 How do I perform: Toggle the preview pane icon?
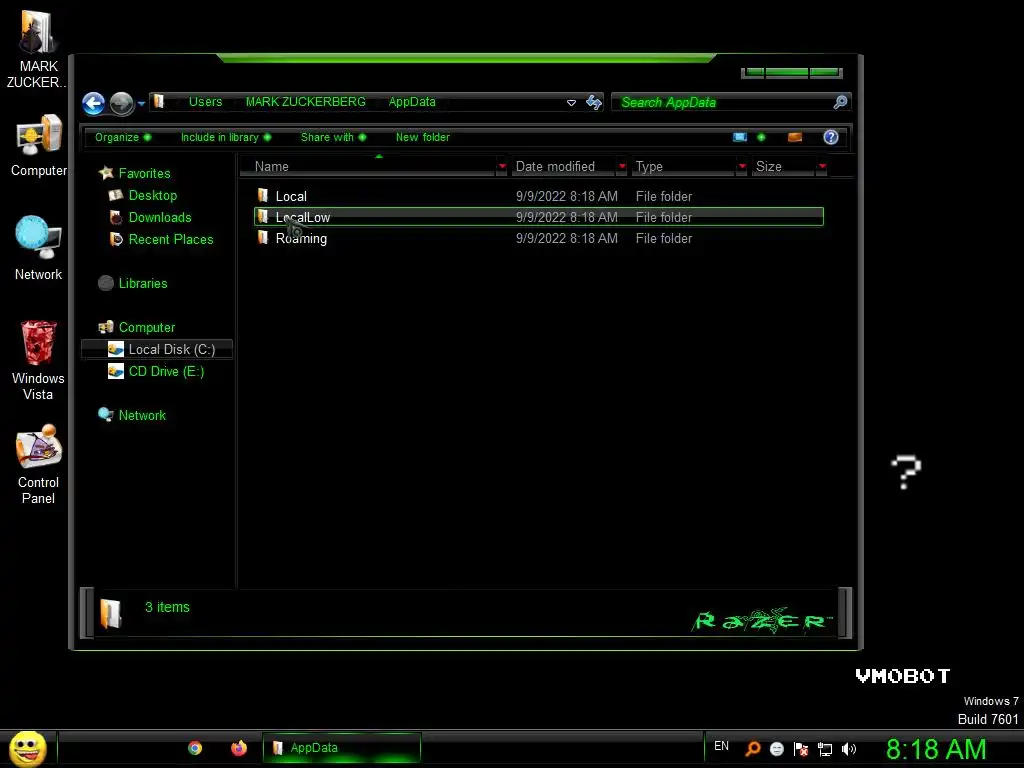[795, 137]
